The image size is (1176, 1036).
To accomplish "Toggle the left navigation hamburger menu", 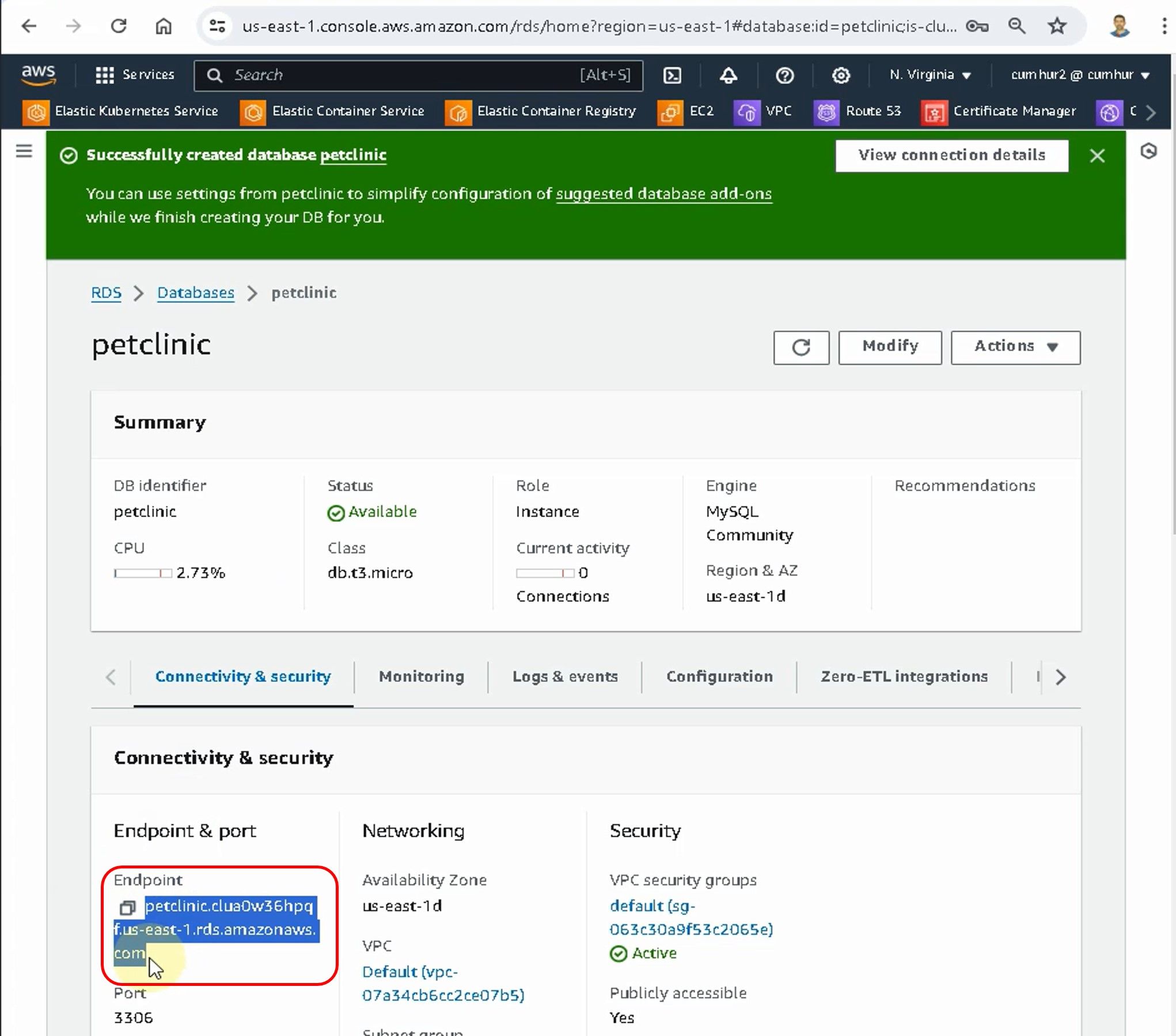I will coord(24,151).
